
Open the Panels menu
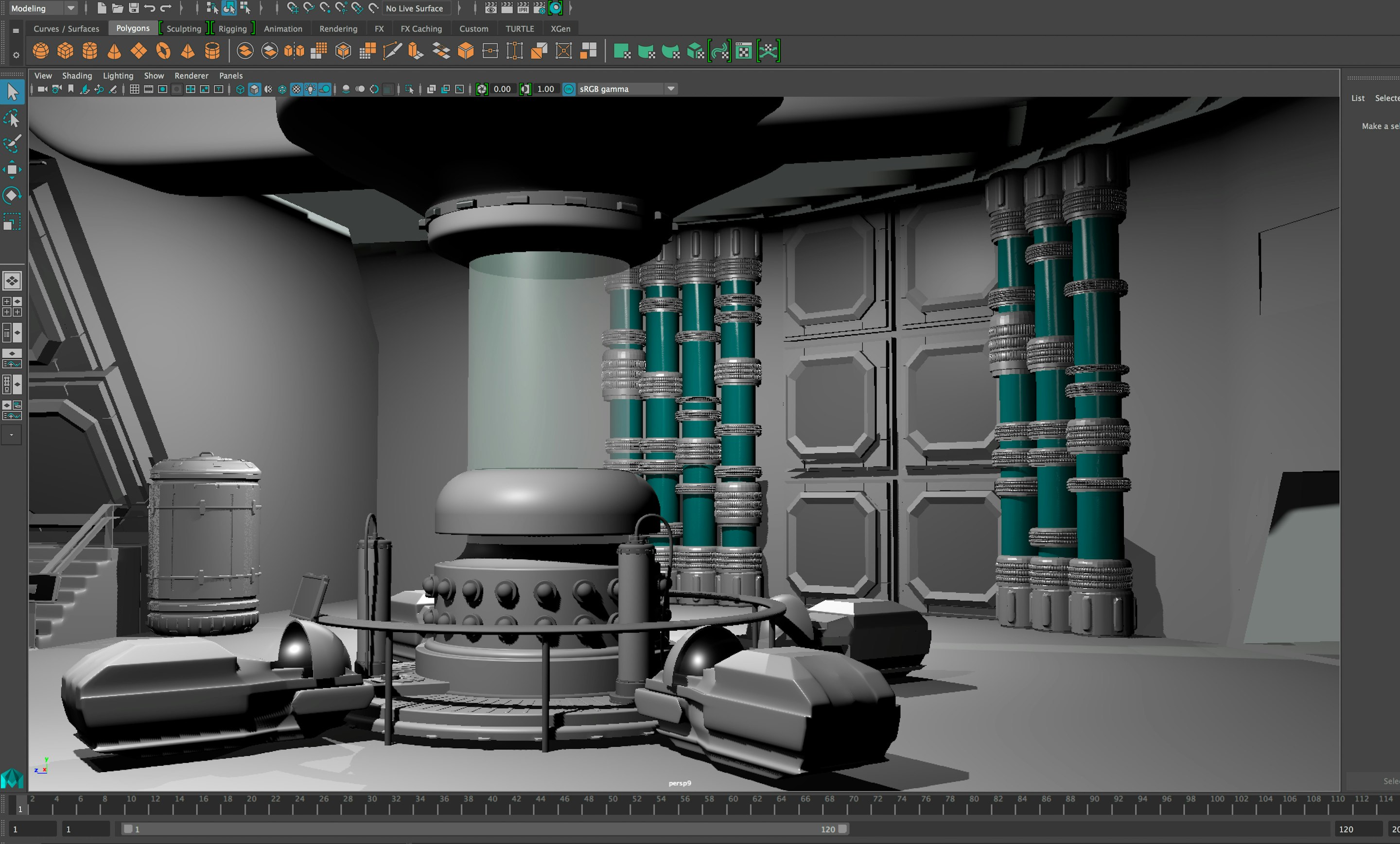coord(231,75)
